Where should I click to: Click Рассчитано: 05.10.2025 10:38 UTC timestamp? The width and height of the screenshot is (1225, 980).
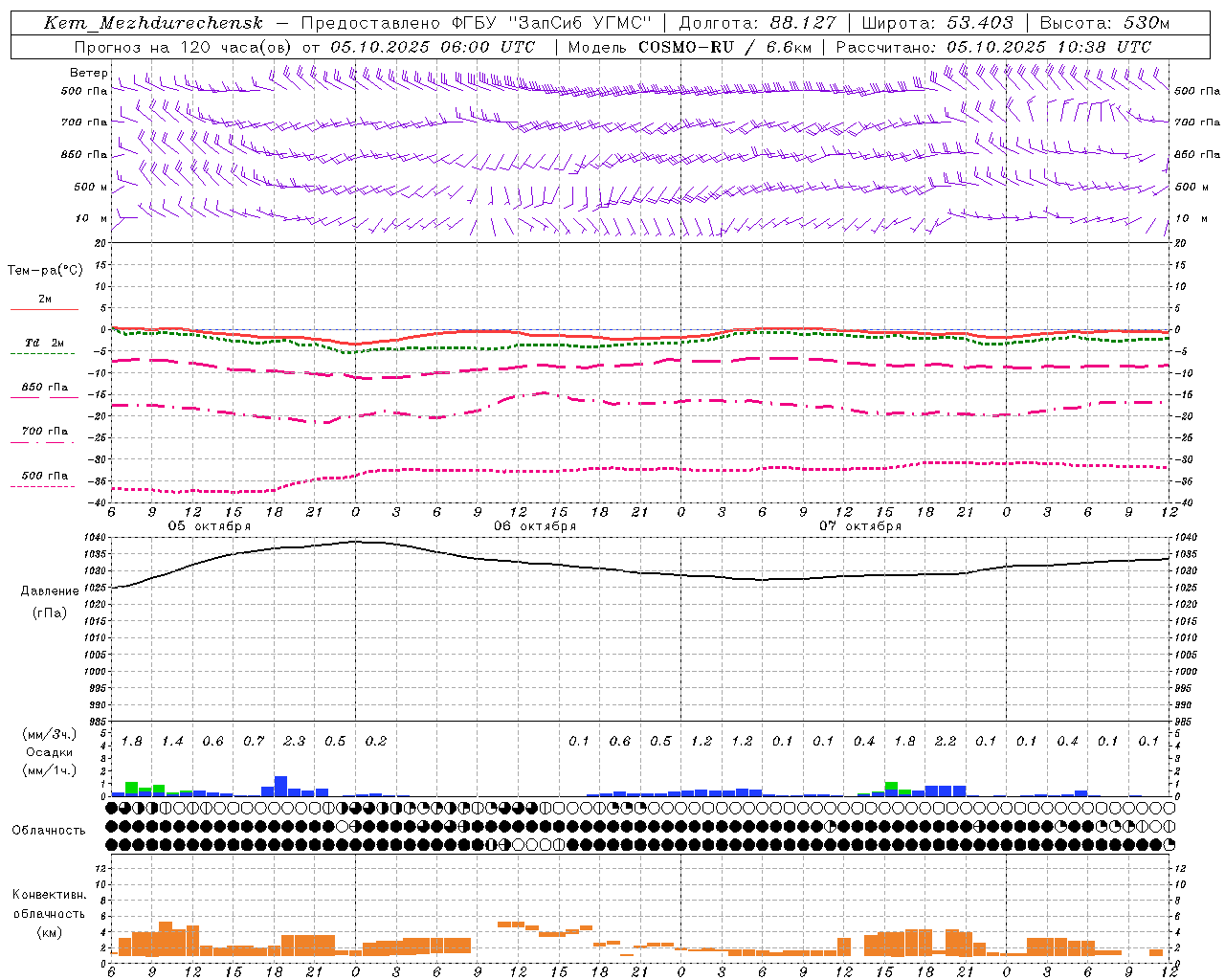(993, 47)
